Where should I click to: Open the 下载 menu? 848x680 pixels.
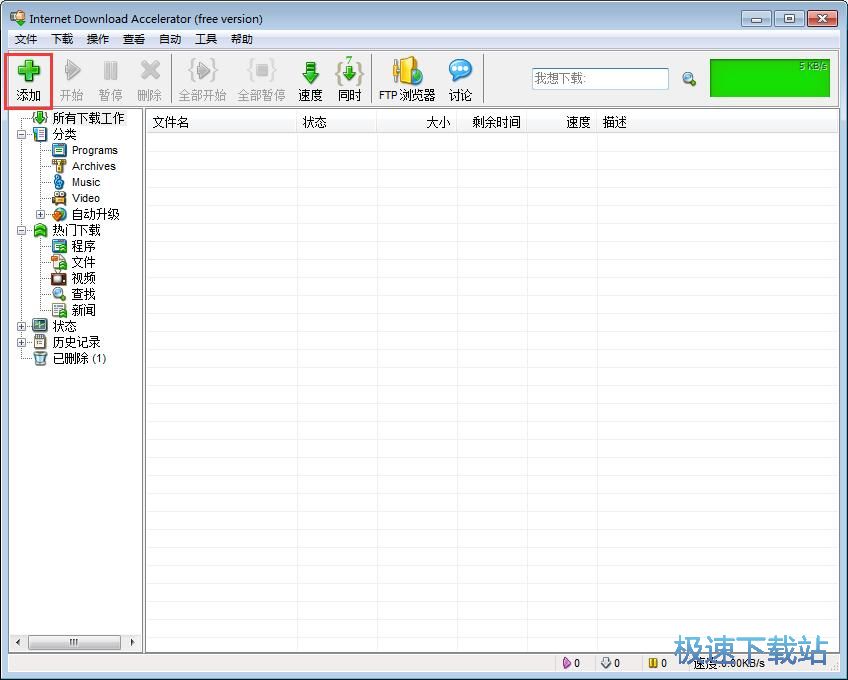click(x=62, y=39)
